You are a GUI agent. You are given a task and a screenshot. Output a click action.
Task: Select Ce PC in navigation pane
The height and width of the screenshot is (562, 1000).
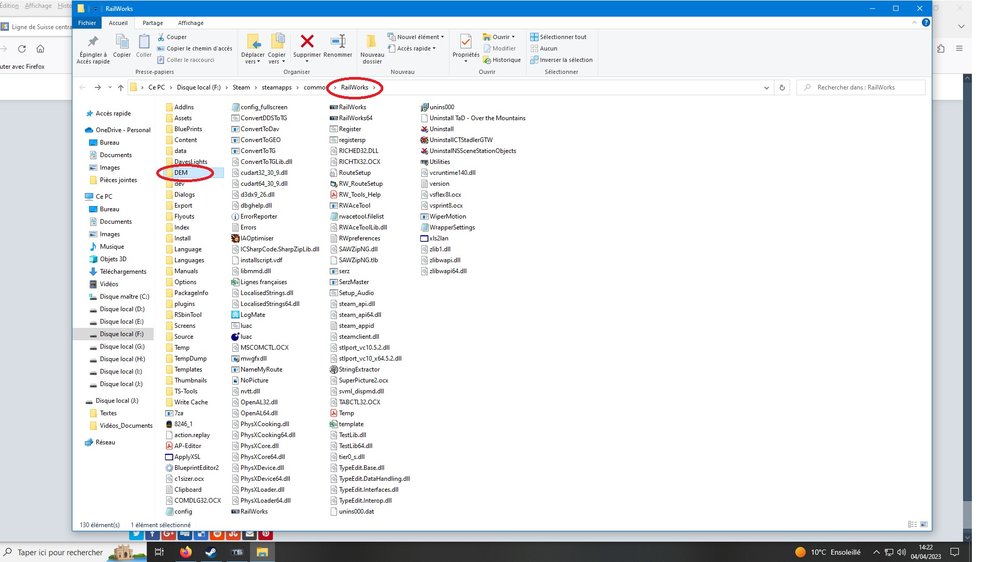point(103,196)
